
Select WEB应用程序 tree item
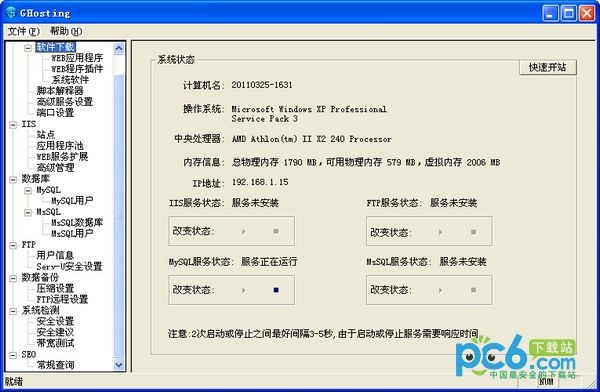coord(77,58)
